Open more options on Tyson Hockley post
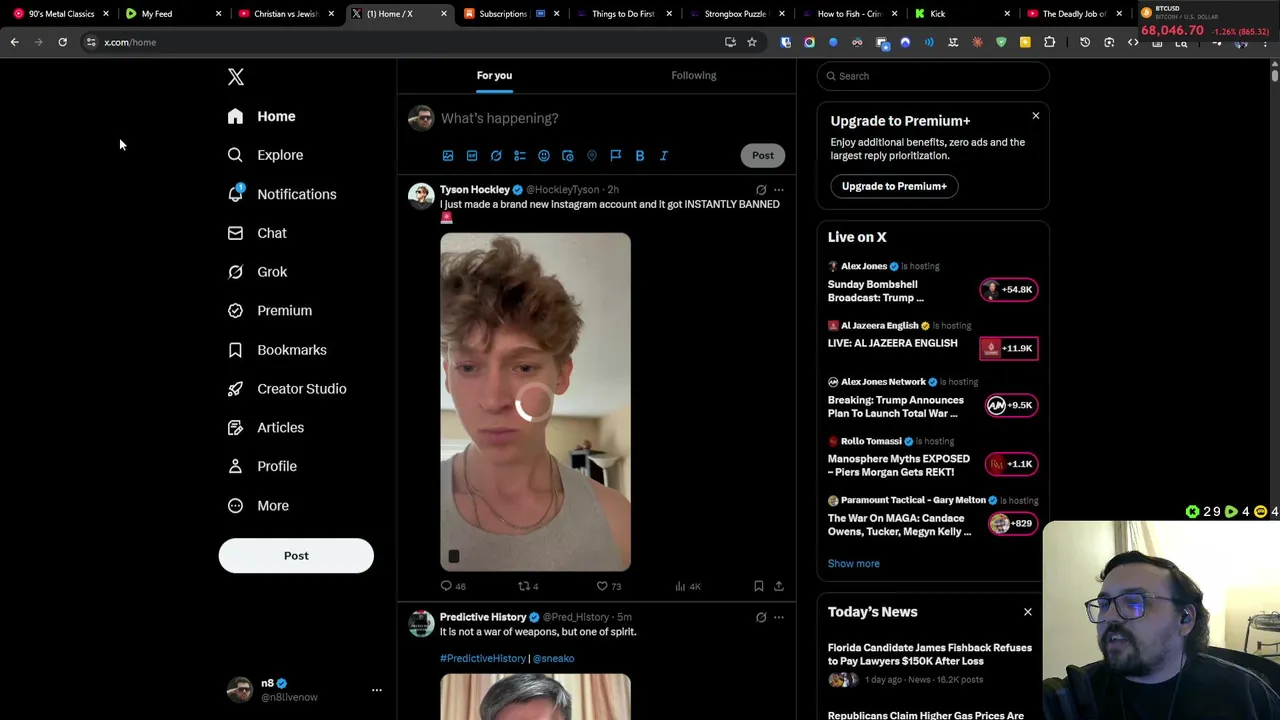 (779, 189)
